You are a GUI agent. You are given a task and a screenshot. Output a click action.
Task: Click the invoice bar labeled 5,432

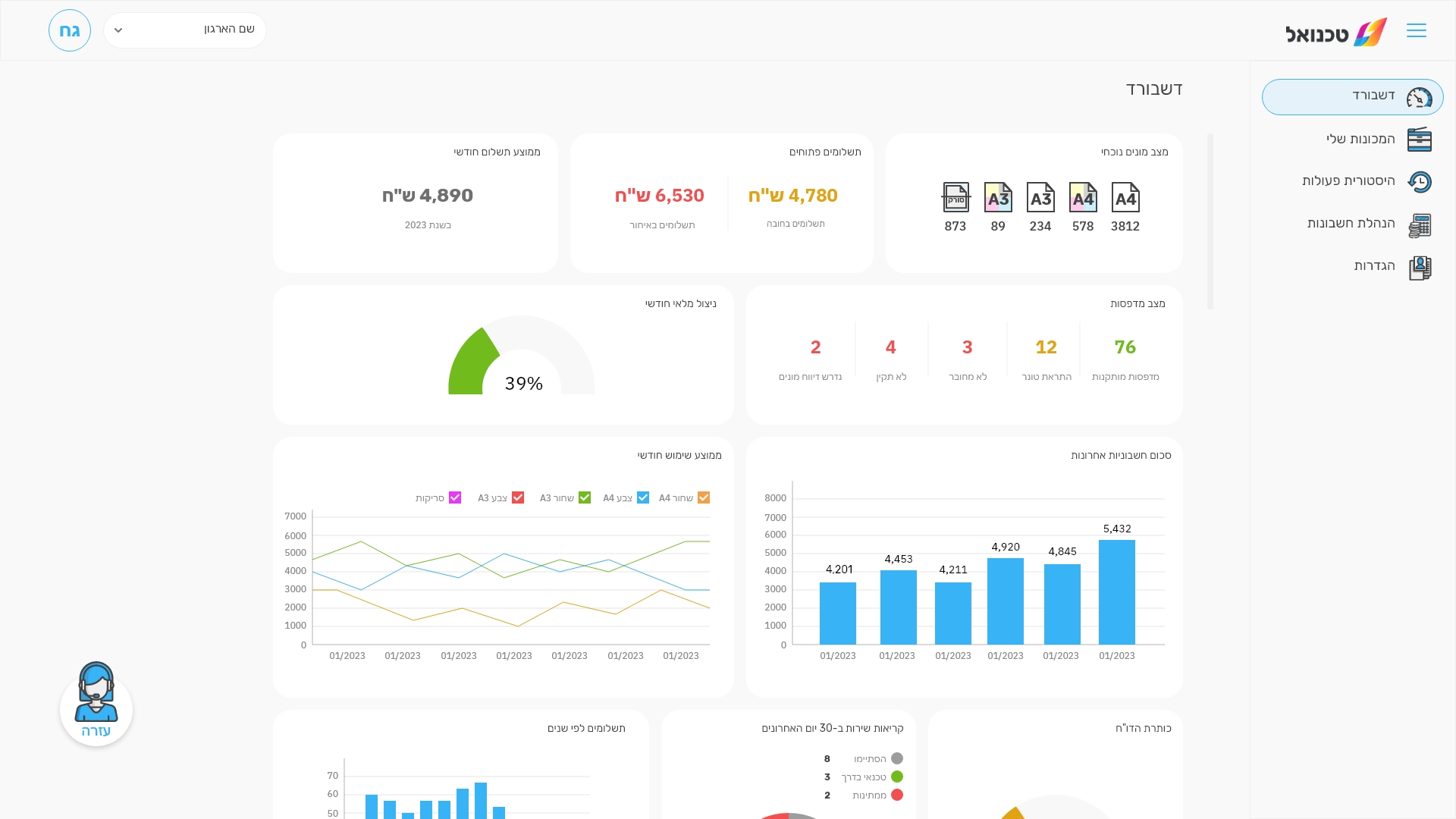tap(1117, 592)
